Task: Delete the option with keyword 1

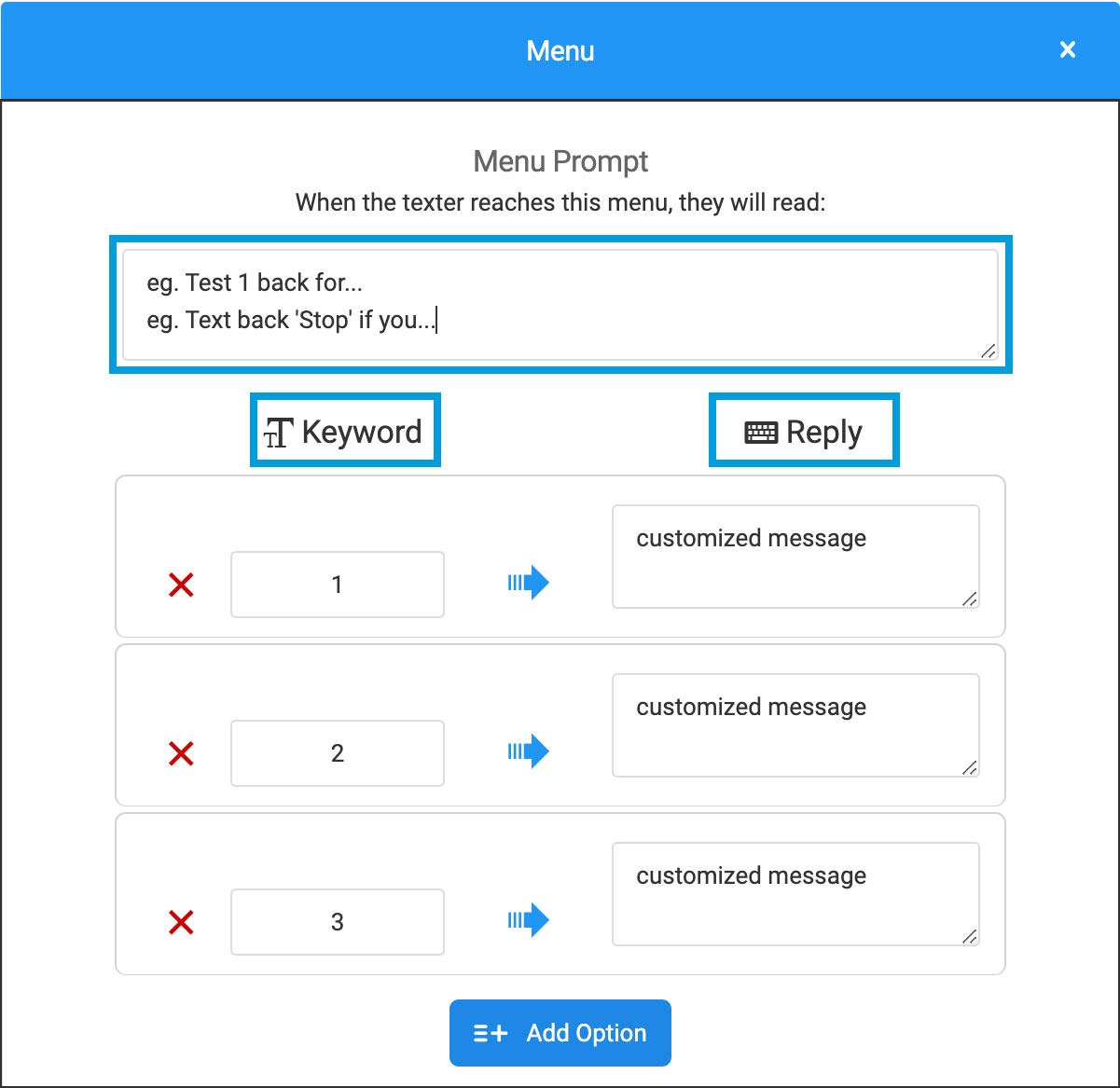Action: (x=181, y=585)
